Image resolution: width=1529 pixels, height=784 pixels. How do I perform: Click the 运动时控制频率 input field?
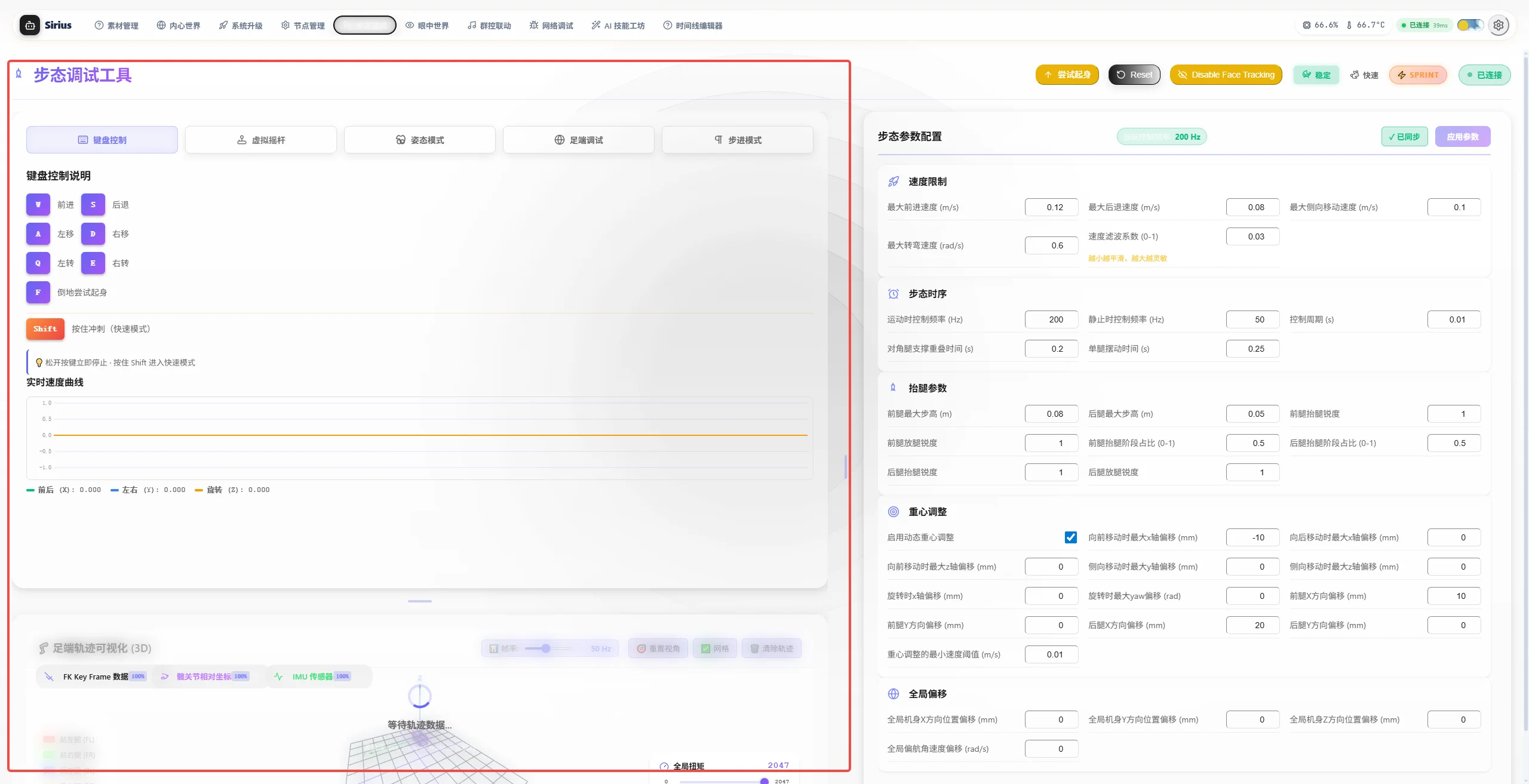click(1052, 319)
